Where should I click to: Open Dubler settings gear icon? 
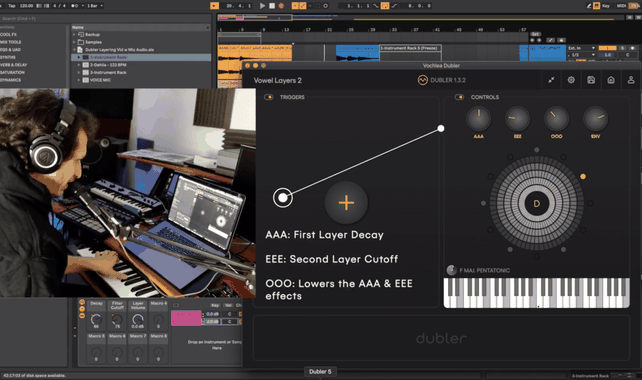pyautogui.click(x=571, y=80)
